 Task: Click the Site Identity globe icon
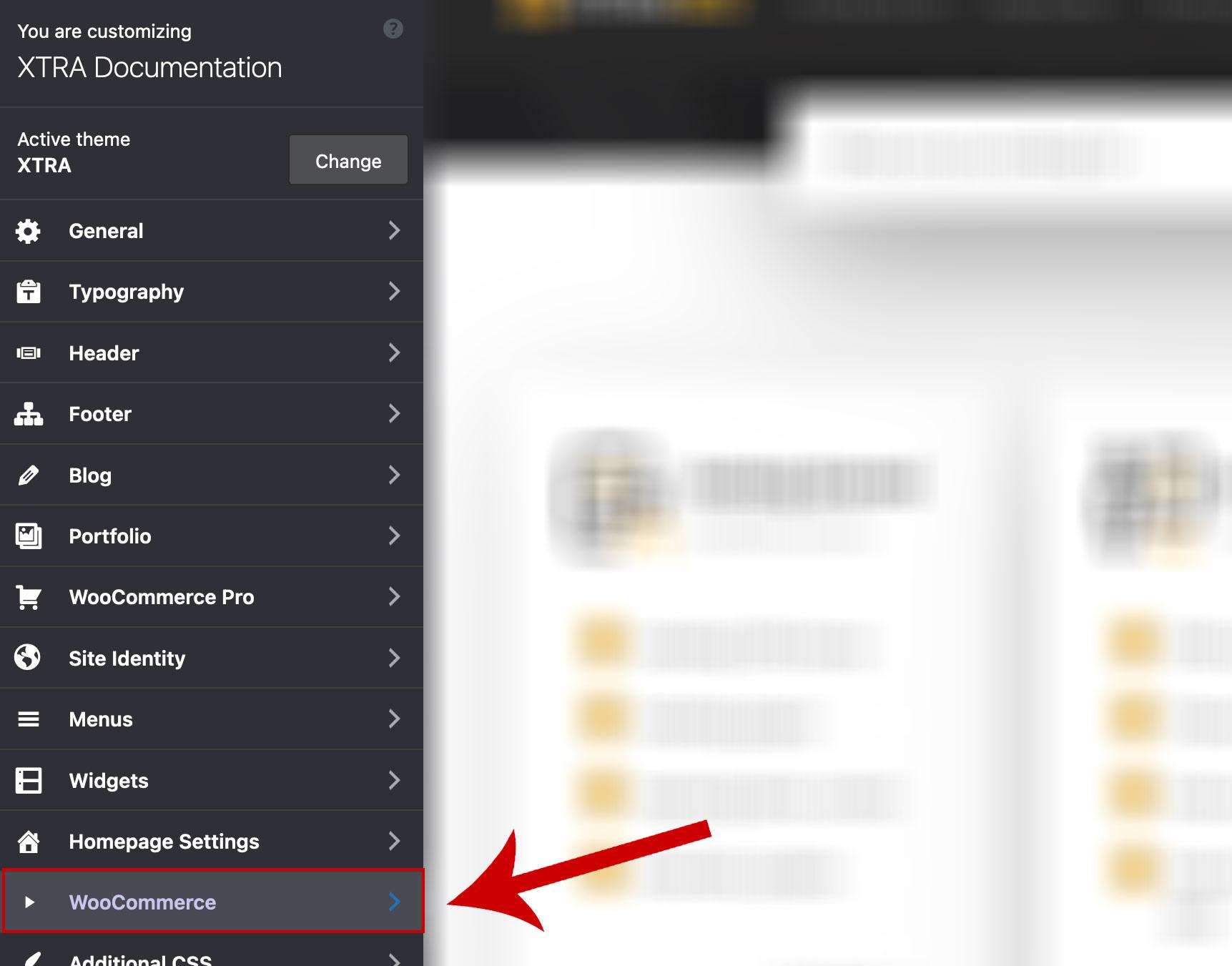click(x=28, y=658)
